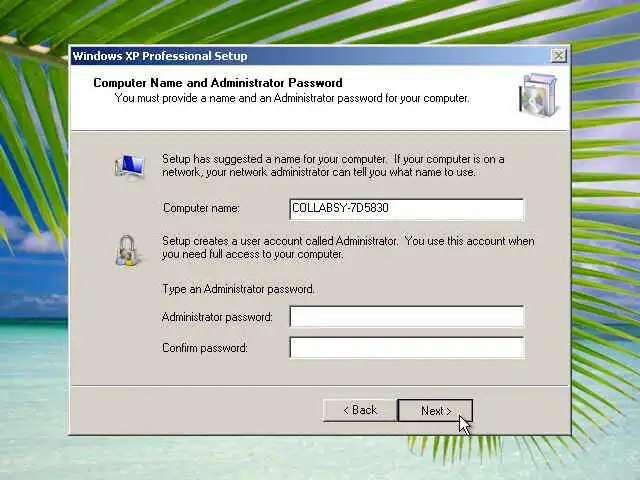
Task: Focus the Computer name input field
Action: (x=407, y=209)
